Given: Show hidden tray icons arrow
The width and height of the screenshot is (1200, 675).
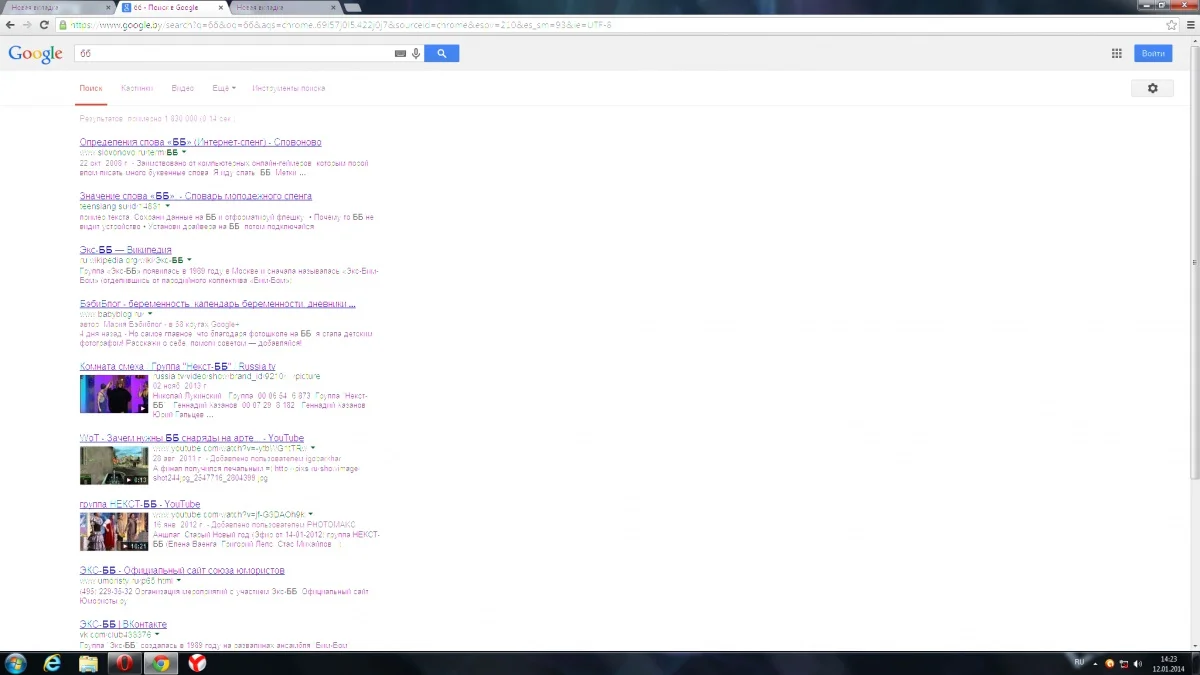Looking at the screenshot, I should coord(1095,663).
